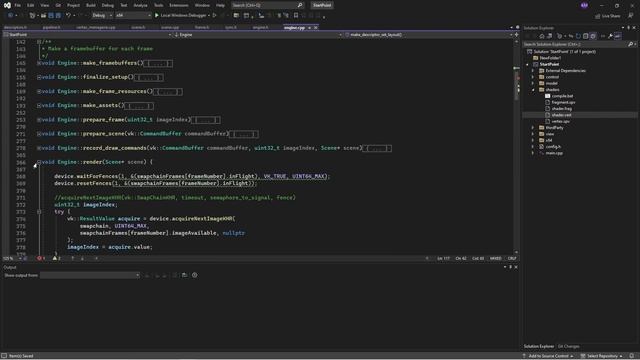Expand the control folder

coord(532,77)
